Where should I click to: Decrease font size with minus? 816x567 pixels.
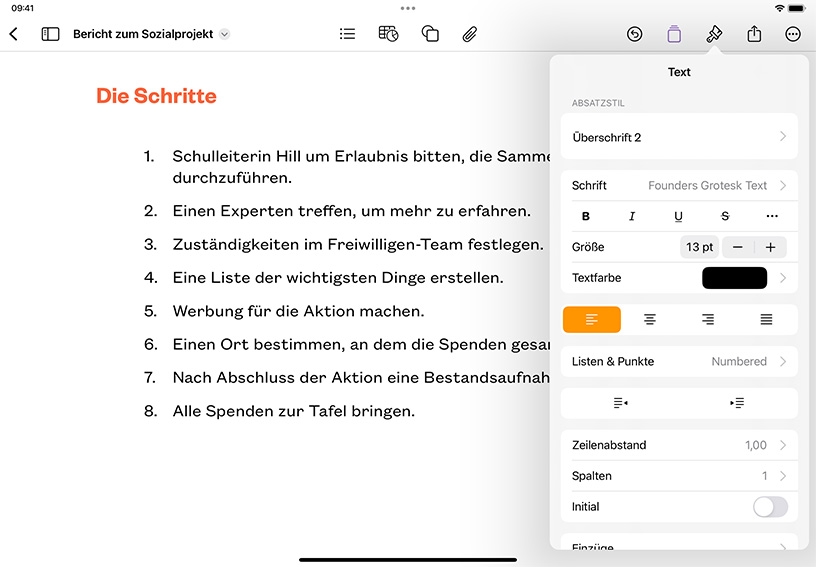click(x=737, y=247)
